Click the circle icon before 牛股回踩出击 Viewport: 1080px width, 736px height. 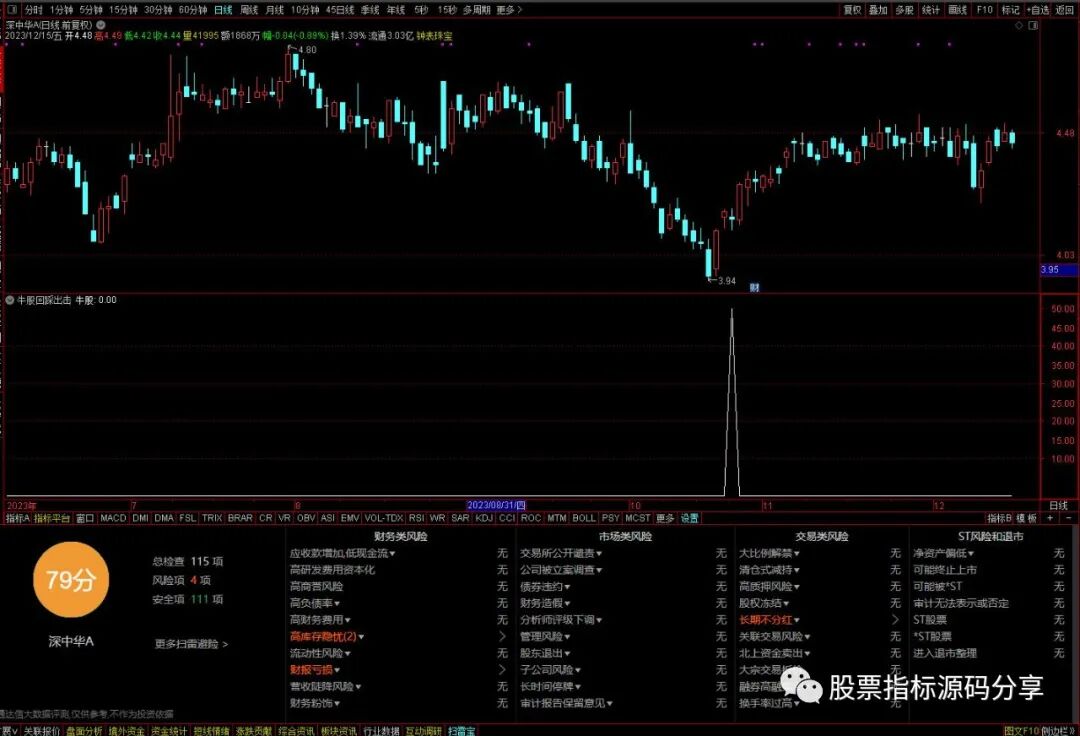point(10,300)
